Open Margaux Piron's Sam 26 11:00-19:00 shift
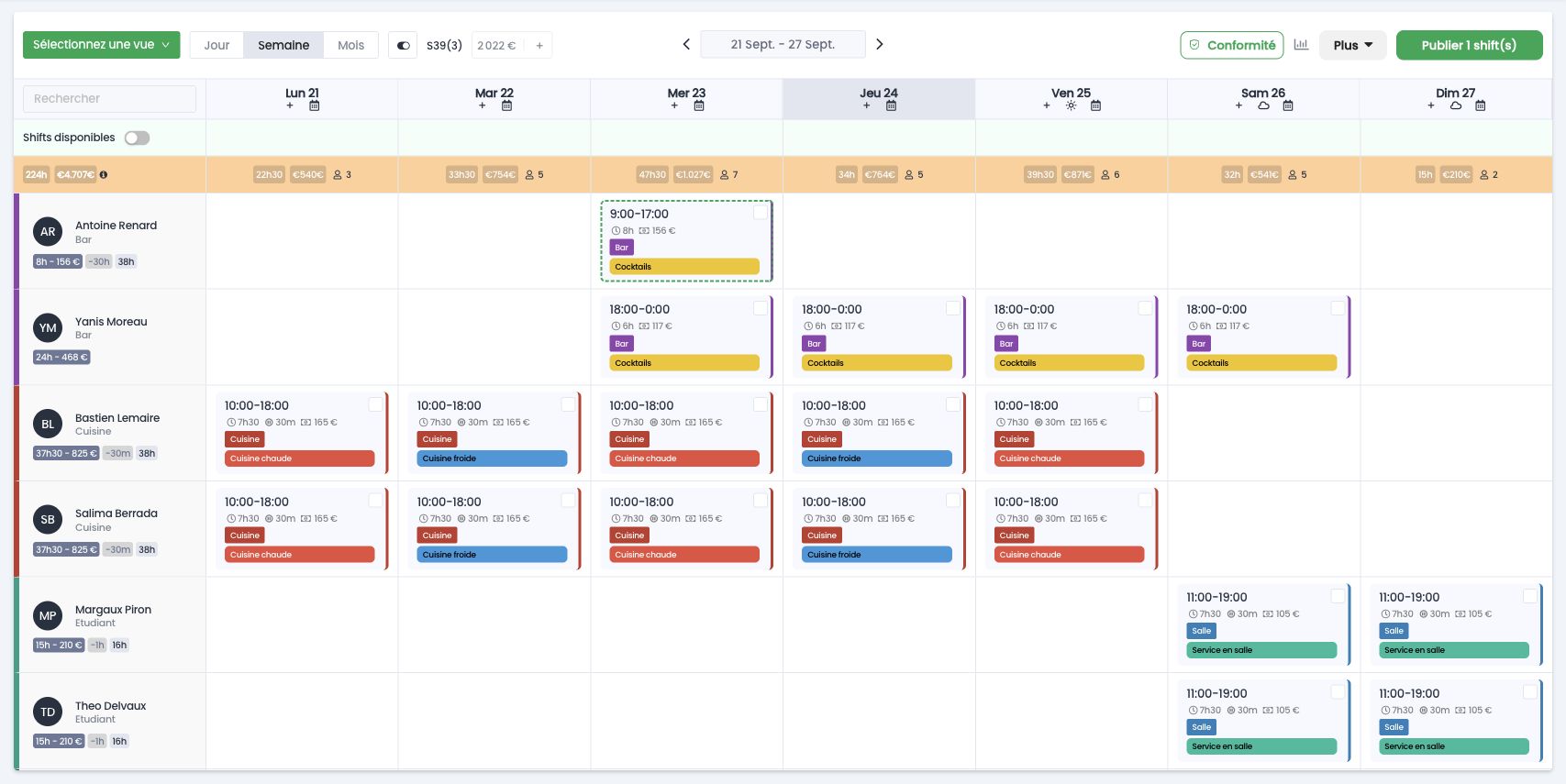 [x=1262, y=624]
